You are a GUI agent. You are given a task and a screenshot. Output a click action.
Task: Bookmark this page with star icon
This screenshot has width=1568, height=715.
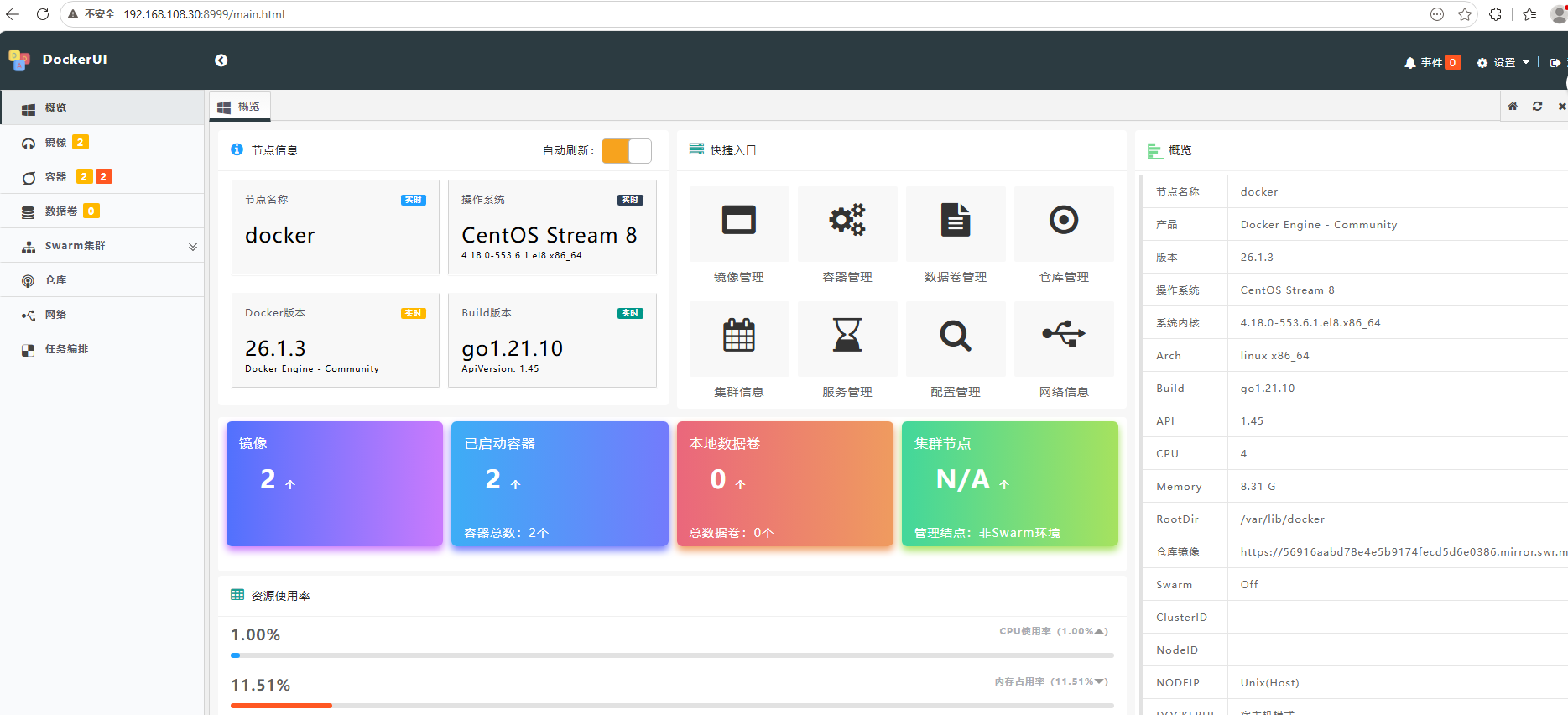[1465, 14]
